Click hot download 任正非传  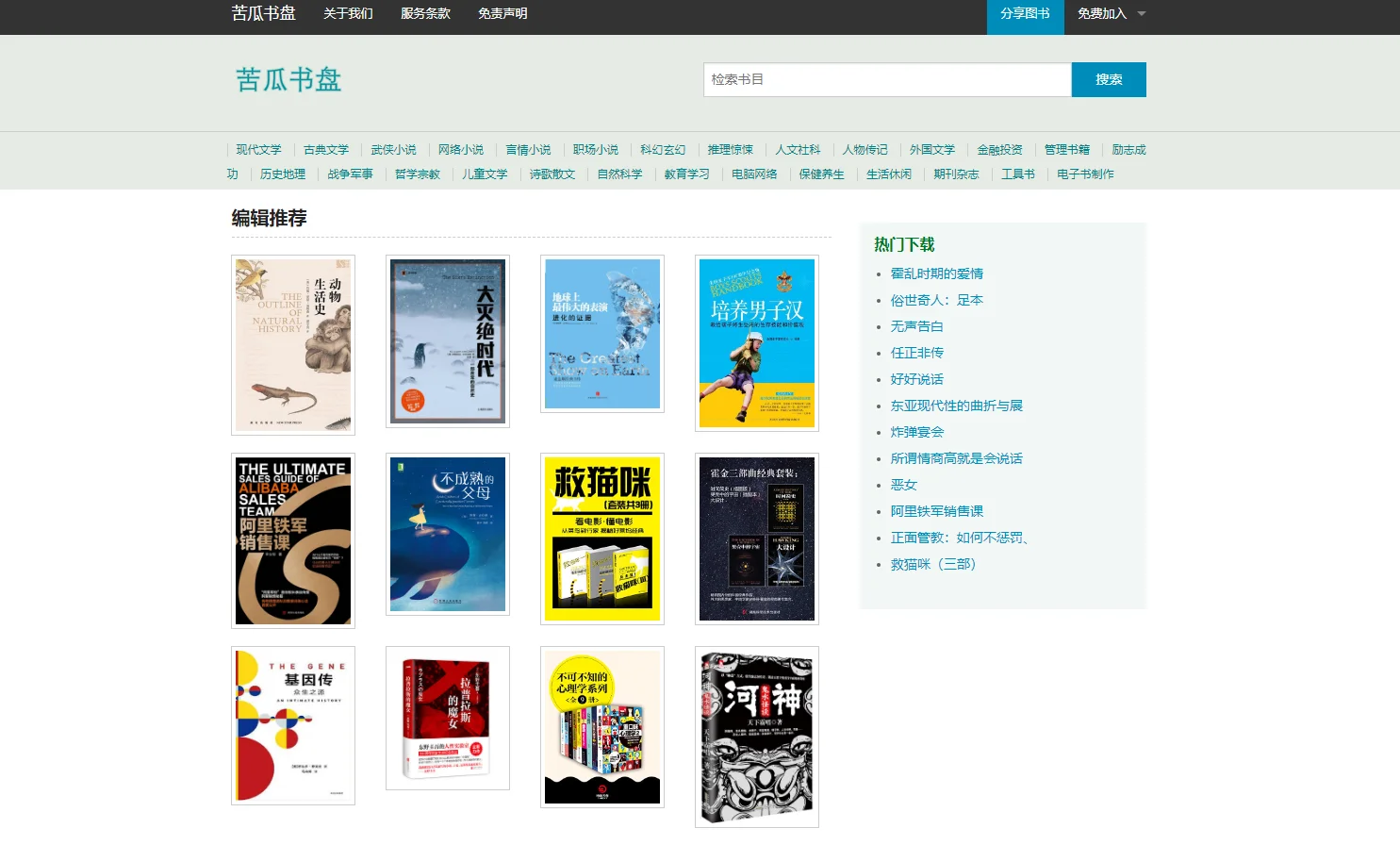[x=917, y=353]
